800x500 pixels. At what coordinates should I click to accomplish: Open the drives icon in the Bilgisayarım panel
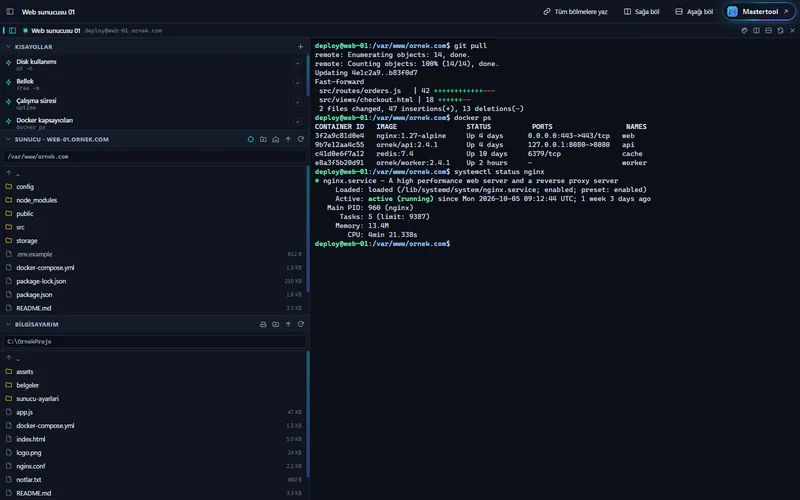tap(263, 324)
